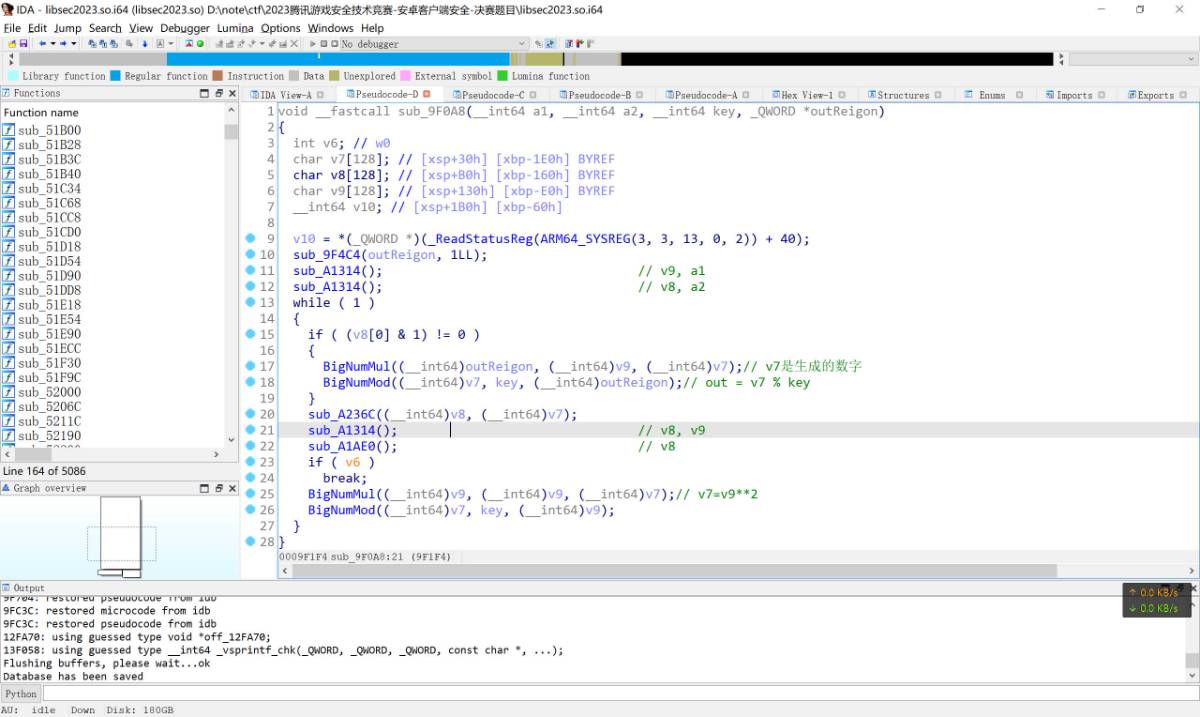Viewport: 1200px width, 717px height.
Task: Click the pause process icon
Action: (x=323, y=44)
